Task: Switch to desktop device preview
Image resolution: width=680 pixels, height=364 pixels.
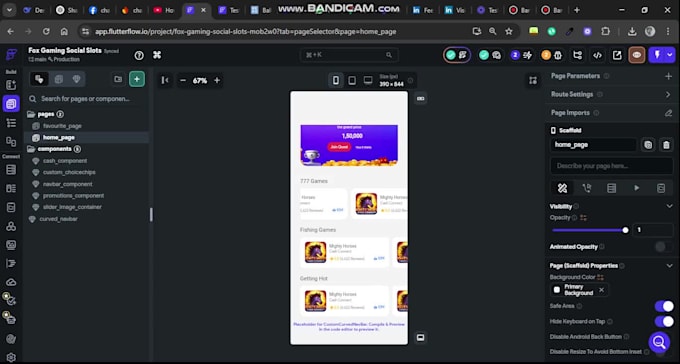Action: [x=368, y=80]
